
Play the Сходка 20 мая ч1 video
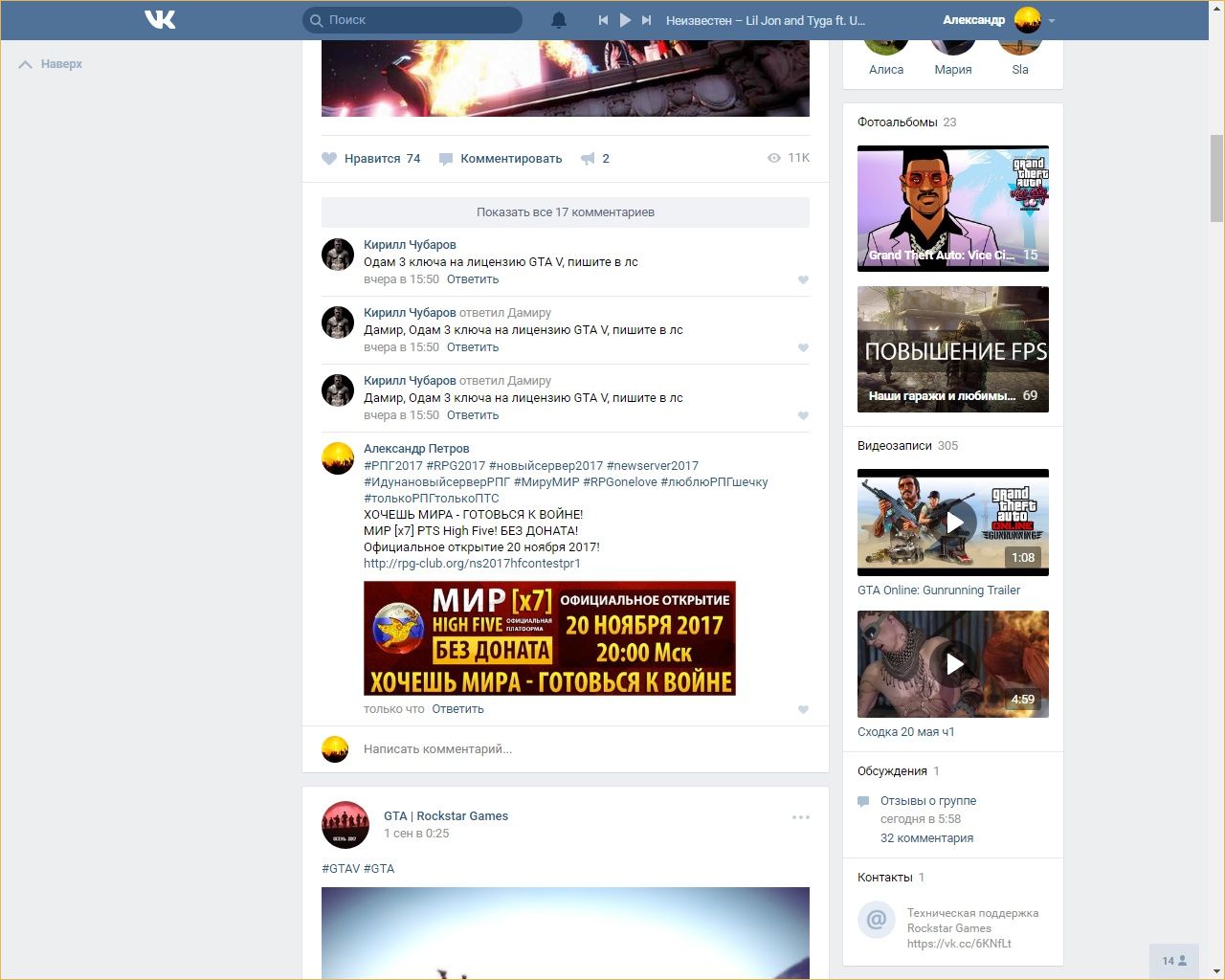pos(953,664)
